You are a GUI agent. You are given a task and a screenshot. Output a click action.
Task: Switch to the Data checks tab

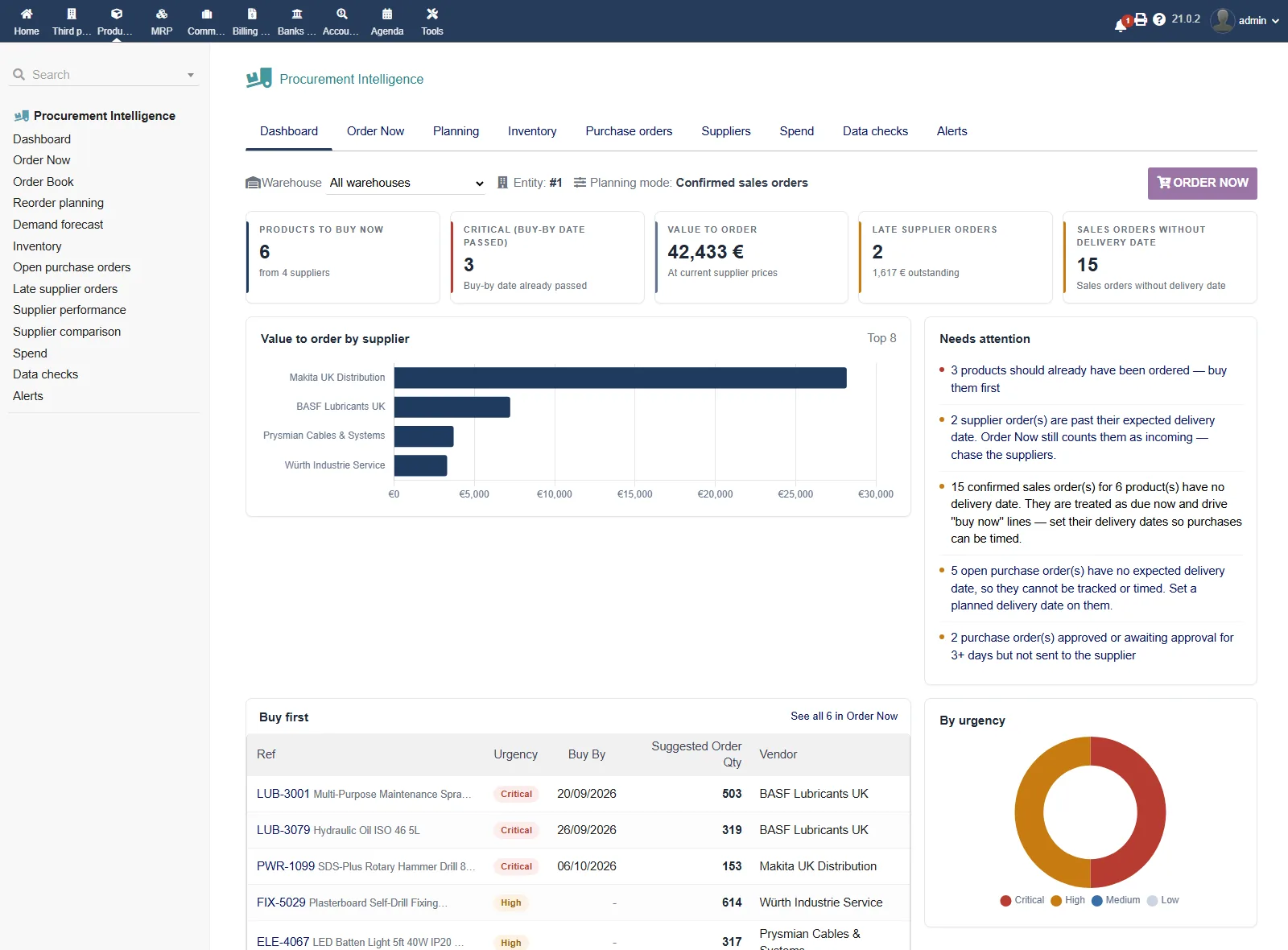tap(875, 131)
